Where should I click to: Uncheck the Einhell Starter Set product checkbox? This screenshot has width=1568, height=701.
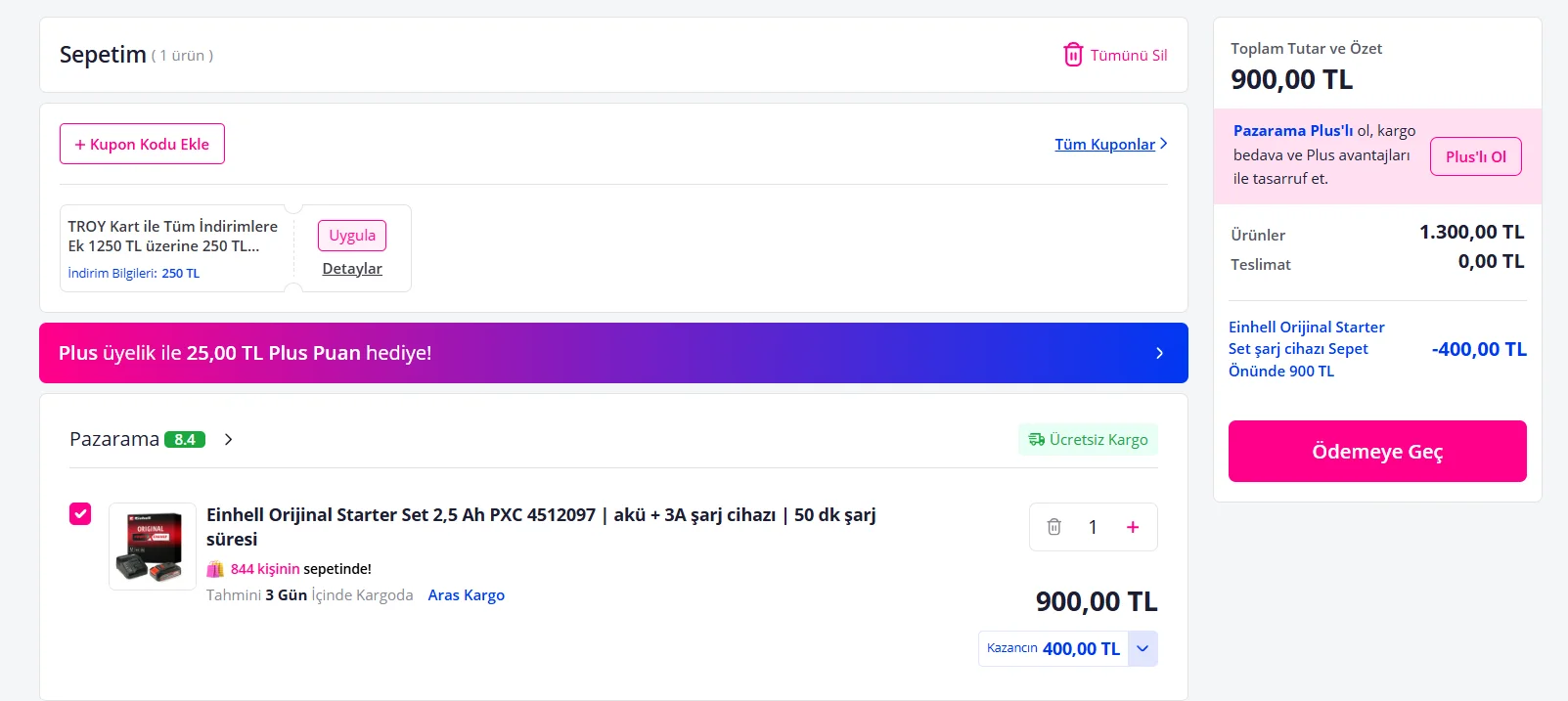80,513
